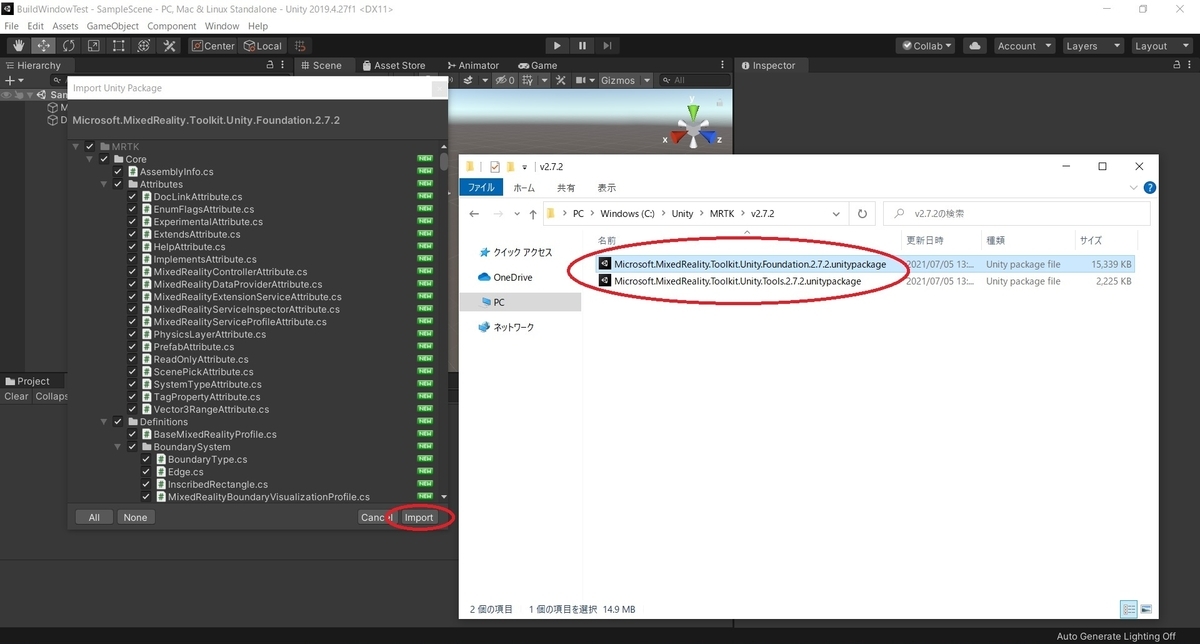This screenshot has height=644, width=1200.
Task: Uncheck BoundarySystem folder checkbox
Action: tap(132, 447)
